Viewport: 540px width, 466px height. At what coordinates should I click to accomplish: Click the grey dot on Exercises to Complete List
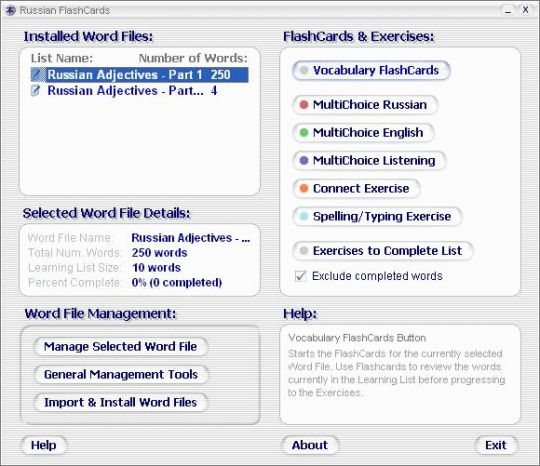(x=304, y=251)
